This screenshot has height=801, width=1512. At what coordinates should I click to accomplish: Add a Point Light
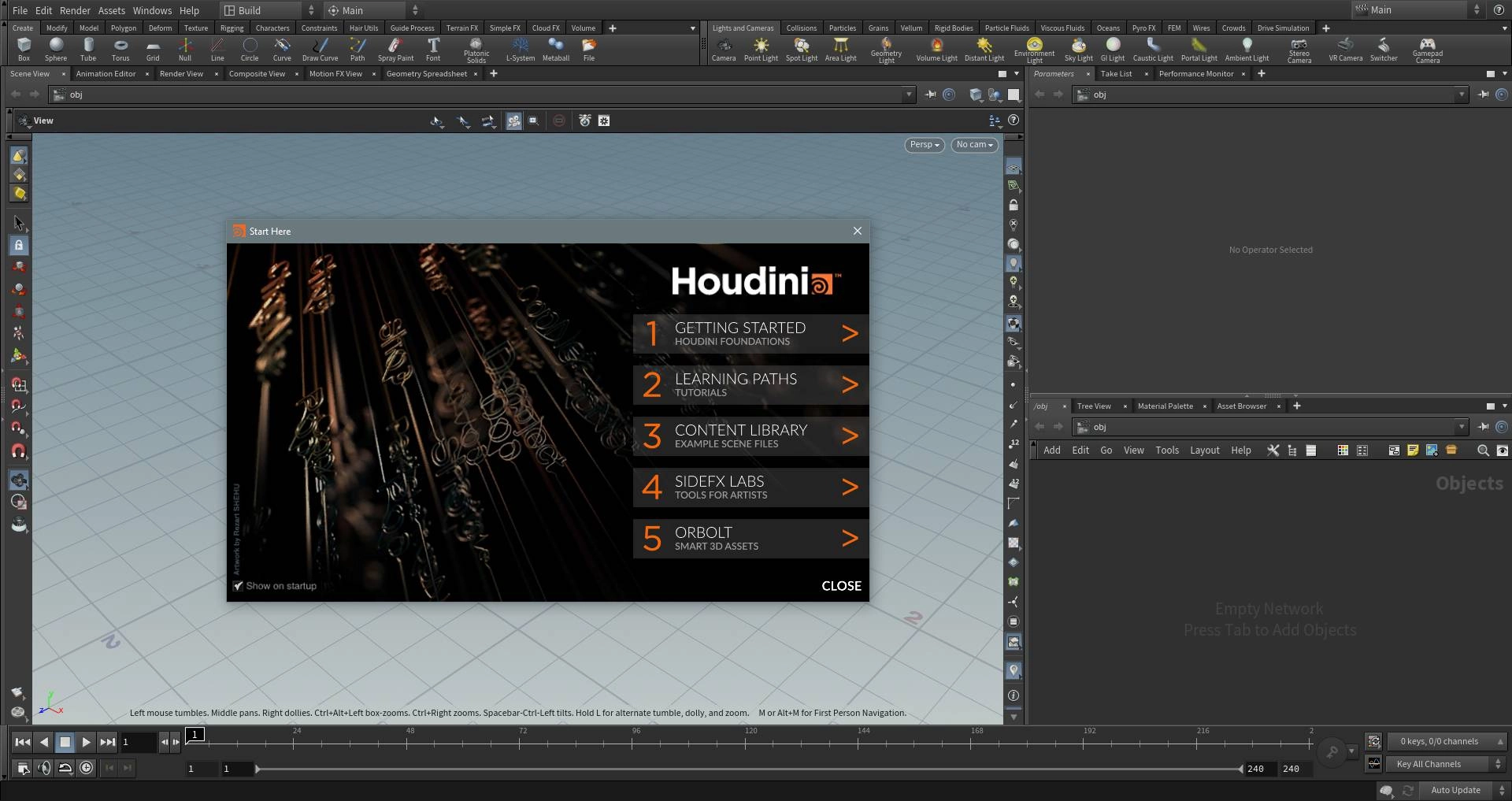click(761, 49)
